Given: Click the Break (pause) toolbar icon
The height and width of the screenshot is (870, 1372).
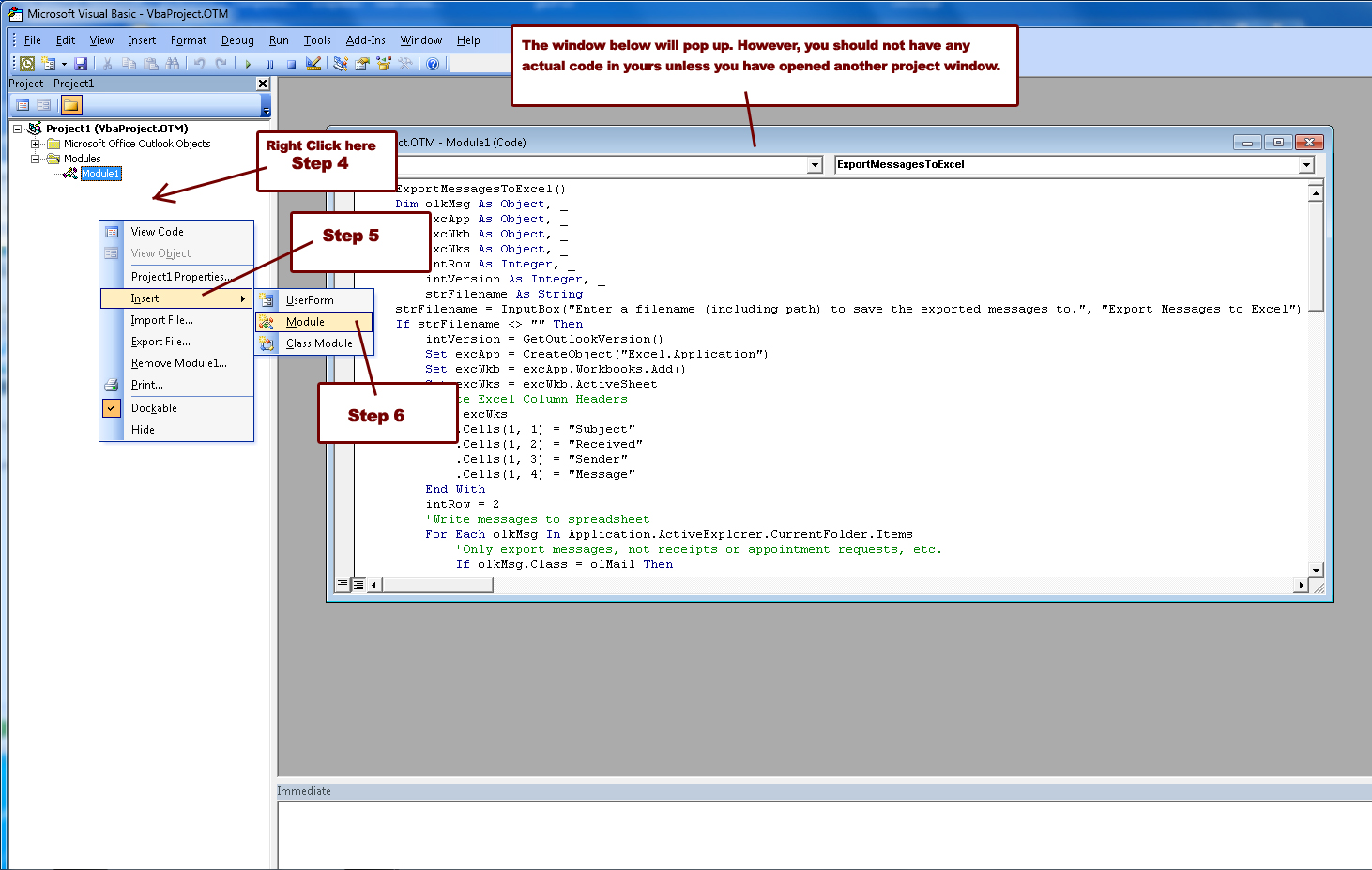Looking at the screenshot, I should (x=269, y=64).
